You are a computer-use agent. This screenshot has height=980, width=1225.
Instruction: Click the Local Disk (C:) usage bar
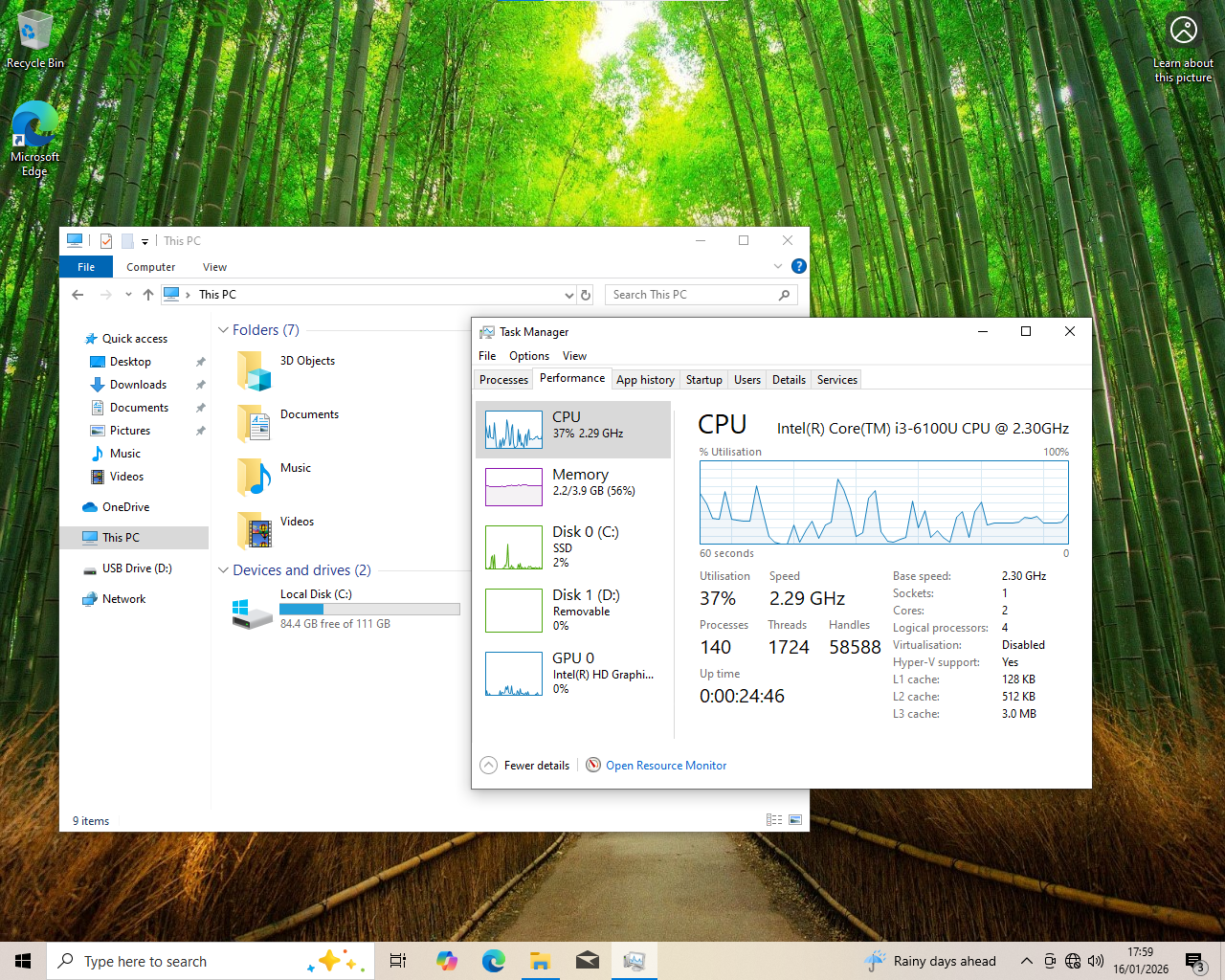pos(369,609)
